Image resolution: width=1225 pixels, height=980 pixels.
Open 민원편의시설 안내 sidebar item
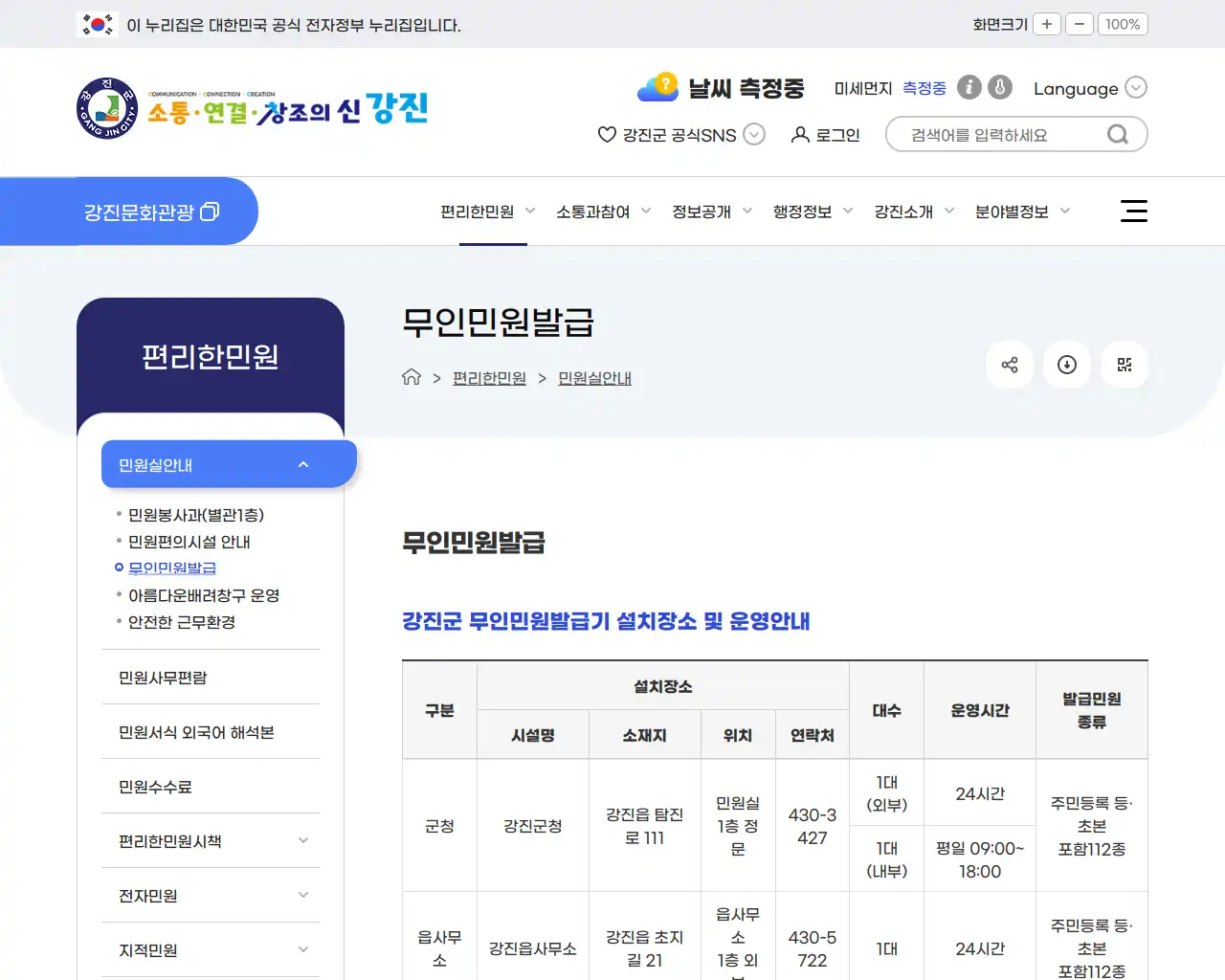pos(189,542)
